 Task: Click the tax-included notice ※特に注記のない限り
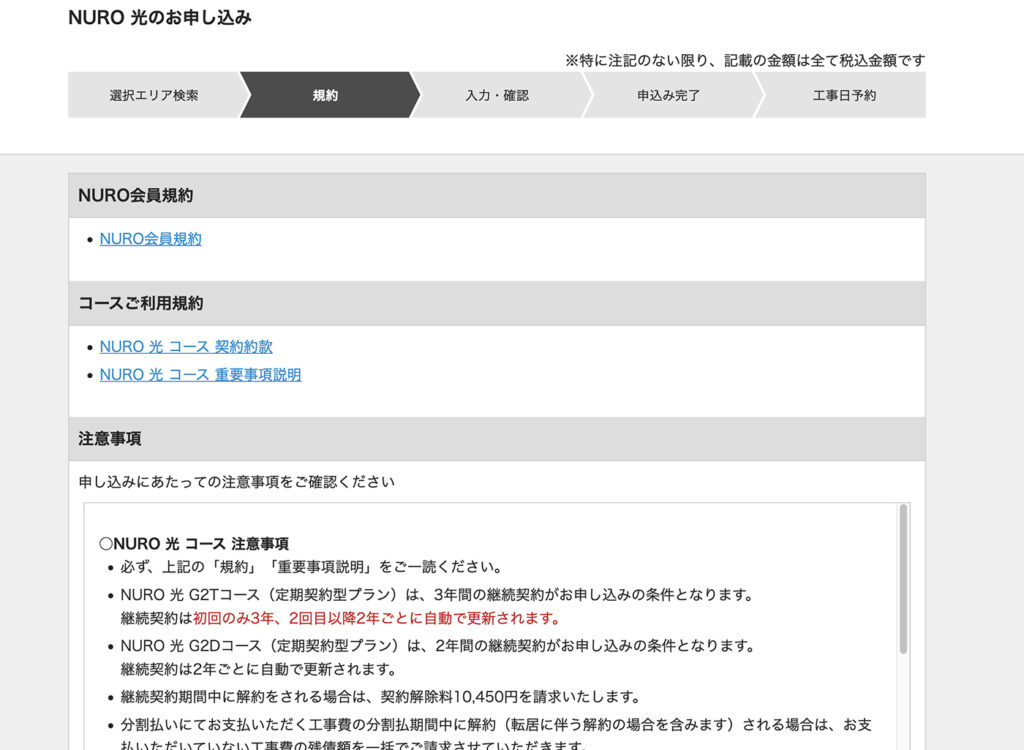point(745,61)
